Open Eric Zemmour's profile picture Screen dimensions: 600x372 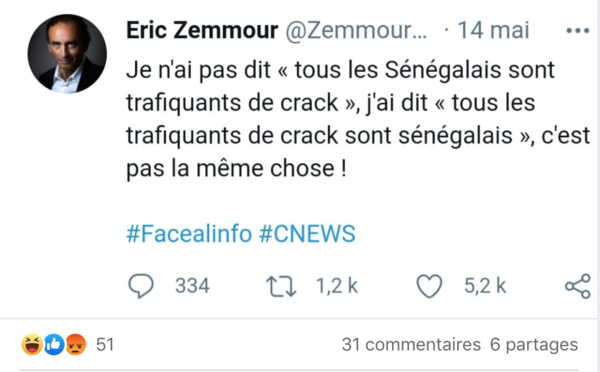[67, 54]
